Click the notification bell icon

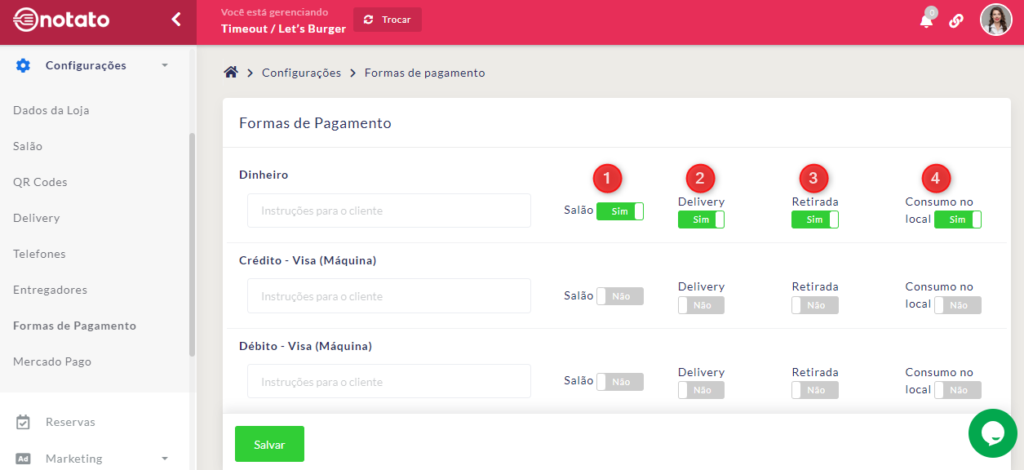click(x=926, y=21)
